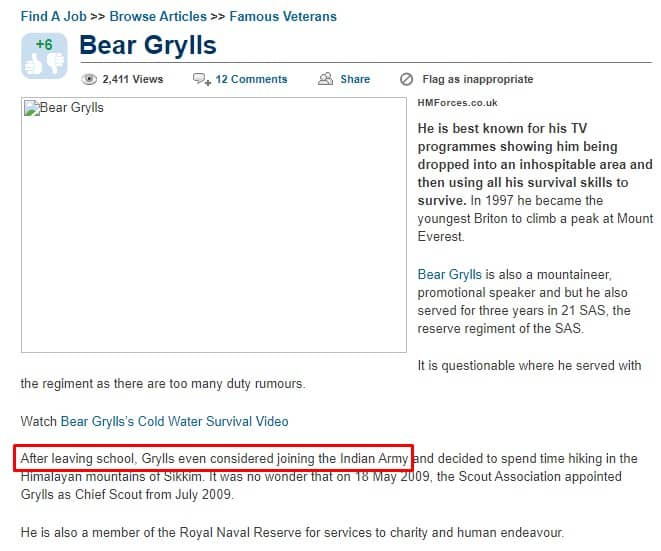
Task: Click the thumbs down icon
Action: tap(55, 64)
